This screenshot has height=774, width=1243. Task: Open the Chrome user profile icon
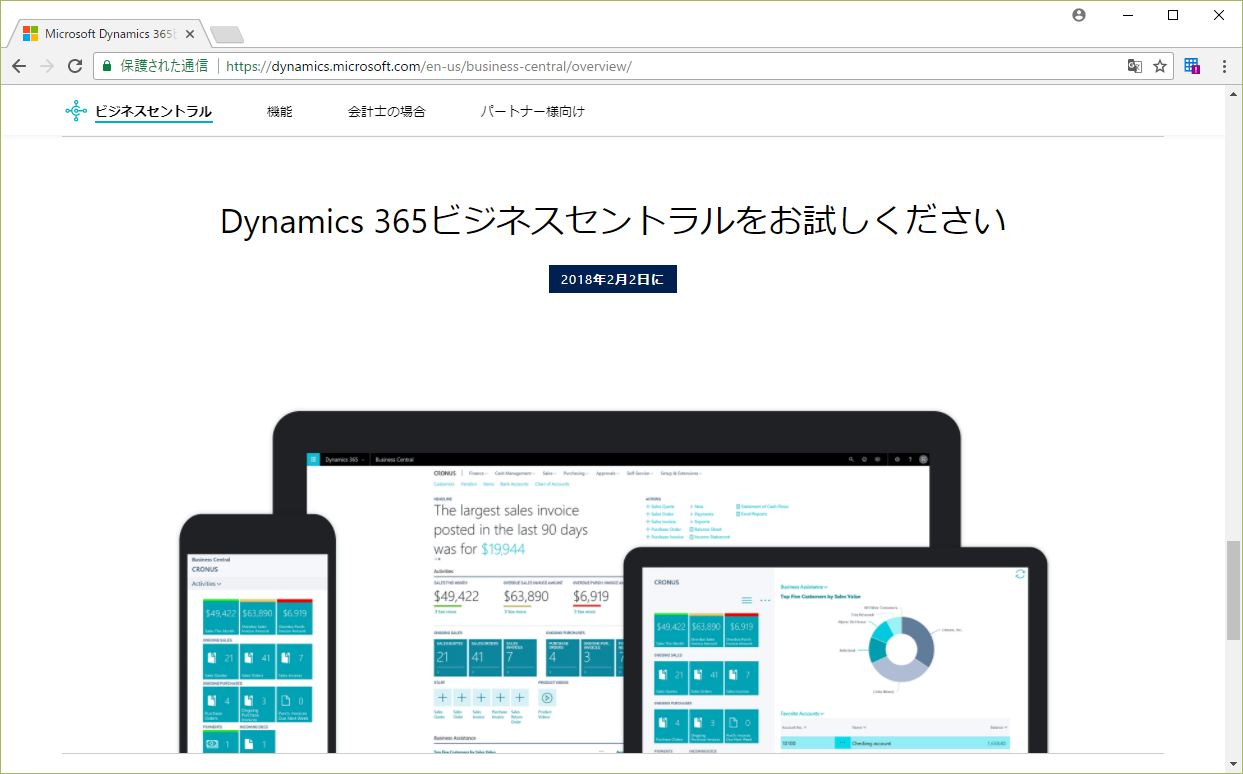pyautogui.click(x=1078, y=15)
